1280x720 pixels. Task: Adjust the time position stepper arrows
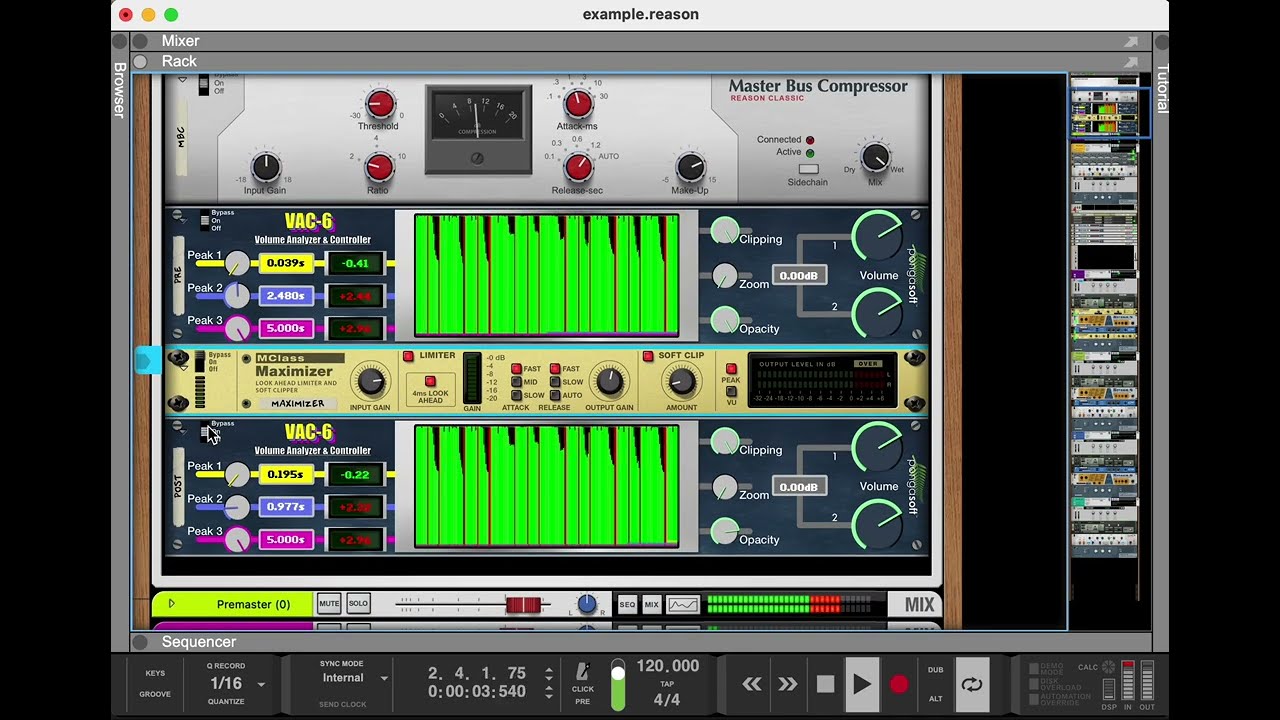(548, 692)
